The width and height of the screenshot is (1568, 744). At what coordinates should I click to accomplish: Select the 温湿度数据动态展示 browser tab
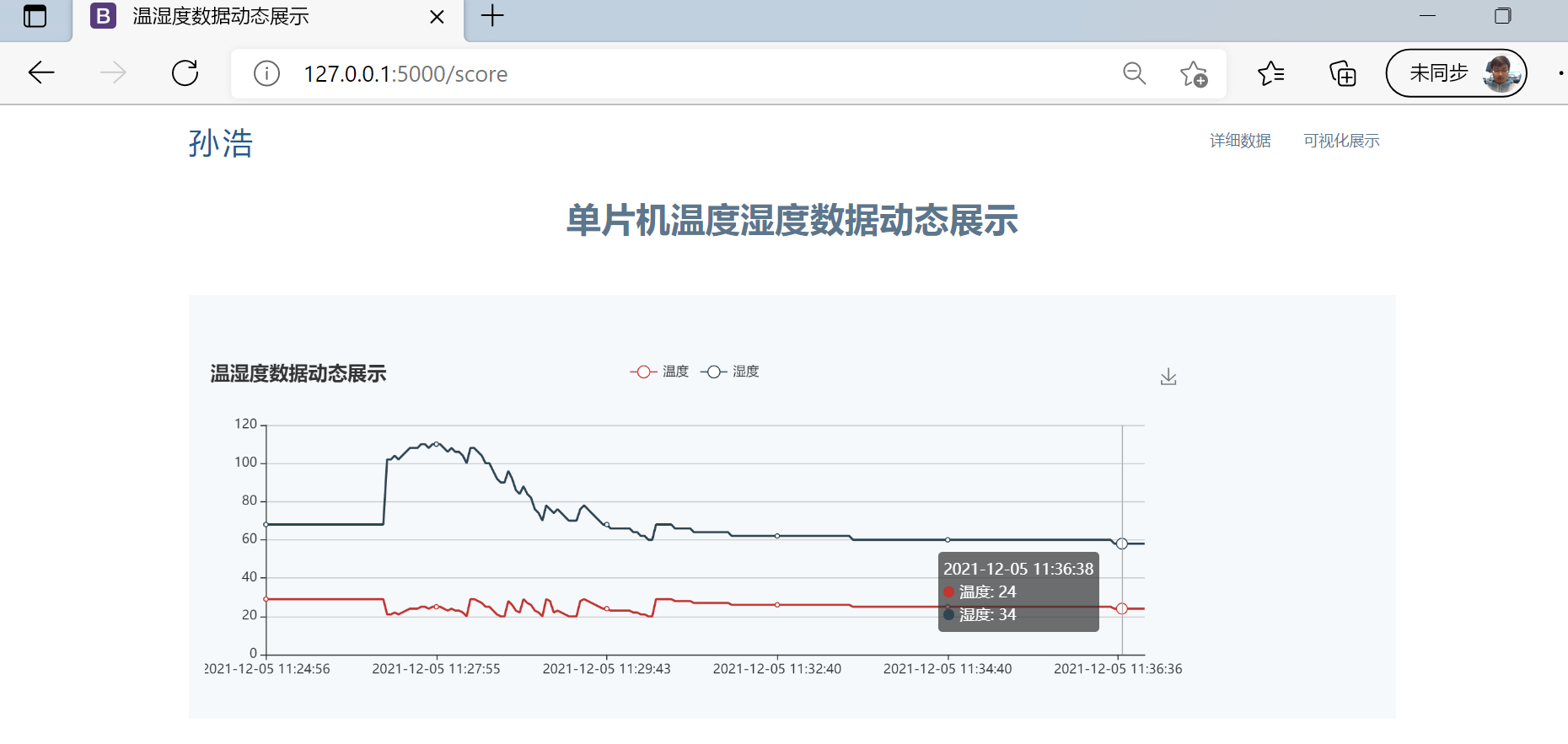(268, 19)
